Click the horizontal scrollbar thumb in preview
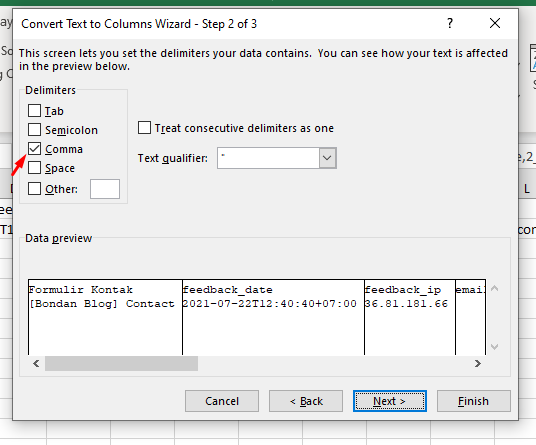The image size is (536, 445). coord(121,363)
